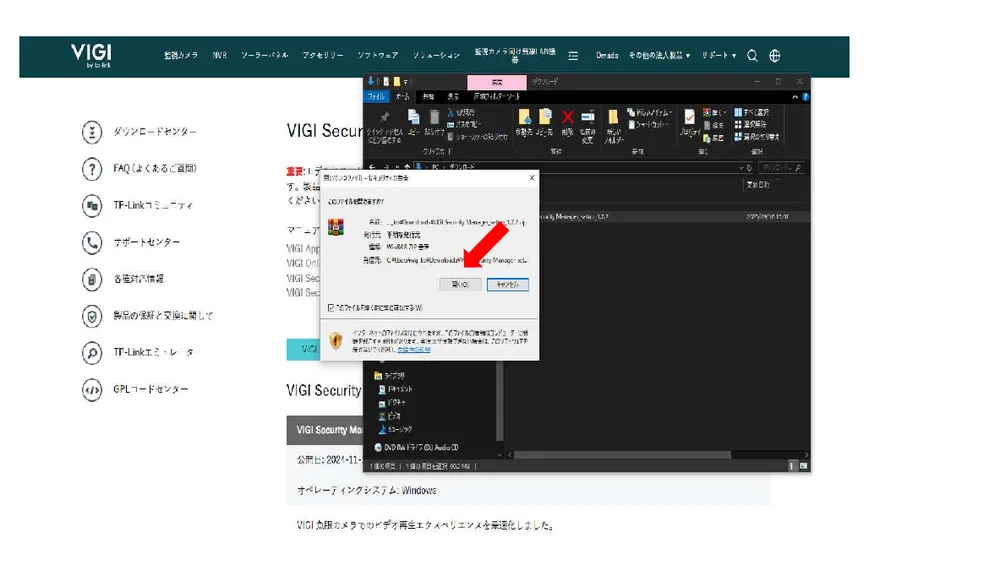Click the 更新日時 column header
Image resolution: width=1000 pixels, height=576 pixels.
(758, 184)
